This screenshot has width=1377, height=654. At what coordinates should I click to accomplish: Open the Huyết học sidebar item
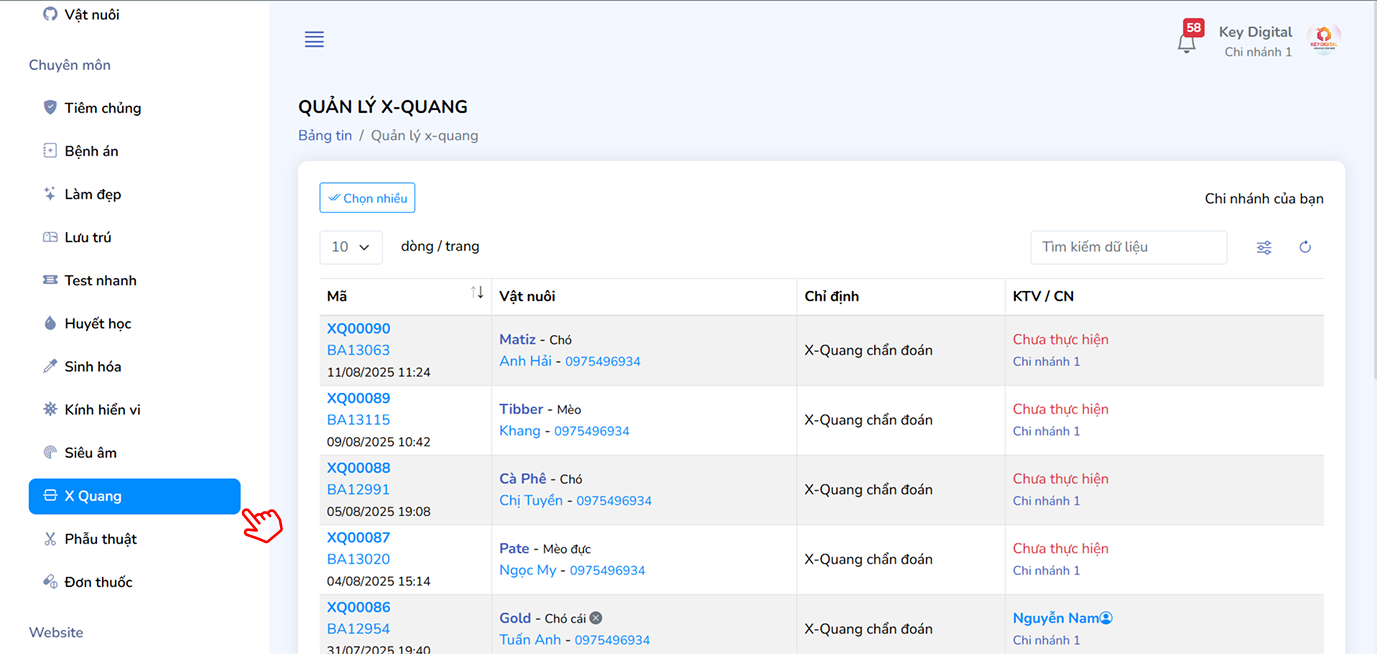[x=98, y=324]
